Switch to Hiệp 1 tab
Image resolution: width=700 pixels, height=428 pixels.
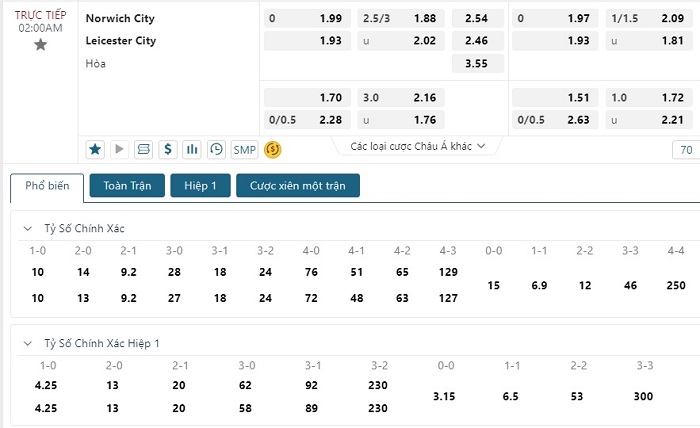[x=200, y=186]
